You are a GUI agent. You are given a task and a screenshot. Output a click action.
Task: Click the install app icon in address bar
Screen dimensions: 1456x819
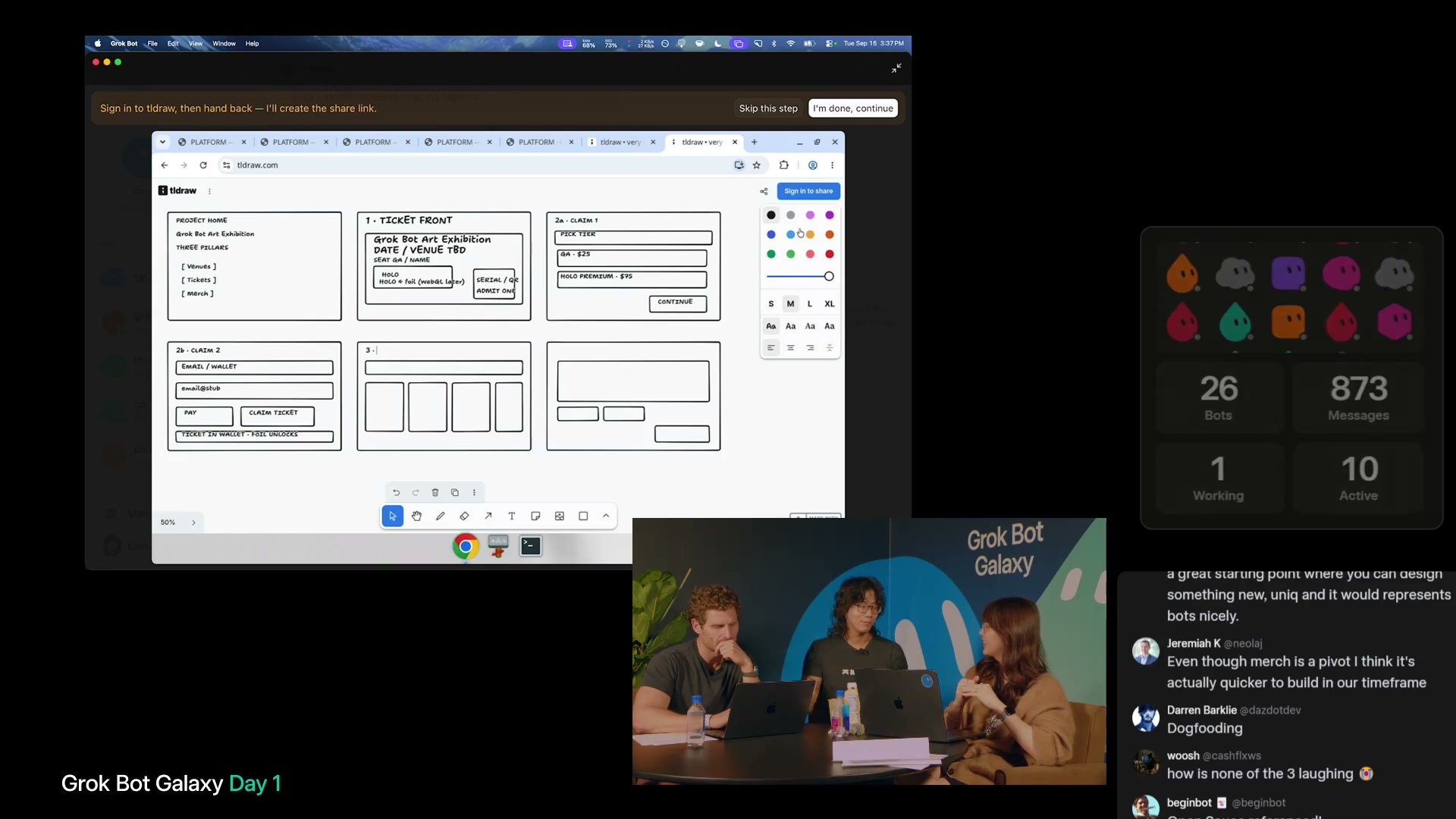[739, 165]
